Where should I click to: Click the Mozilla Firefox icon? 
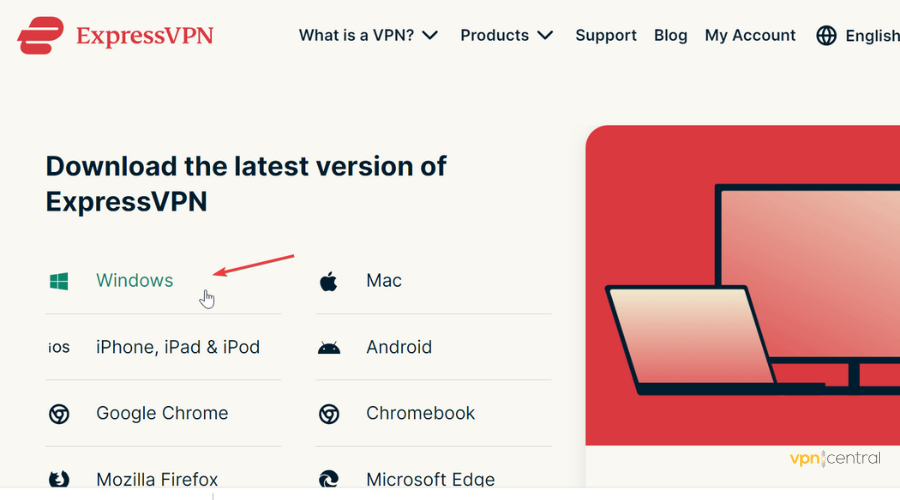tap(59, 479)
